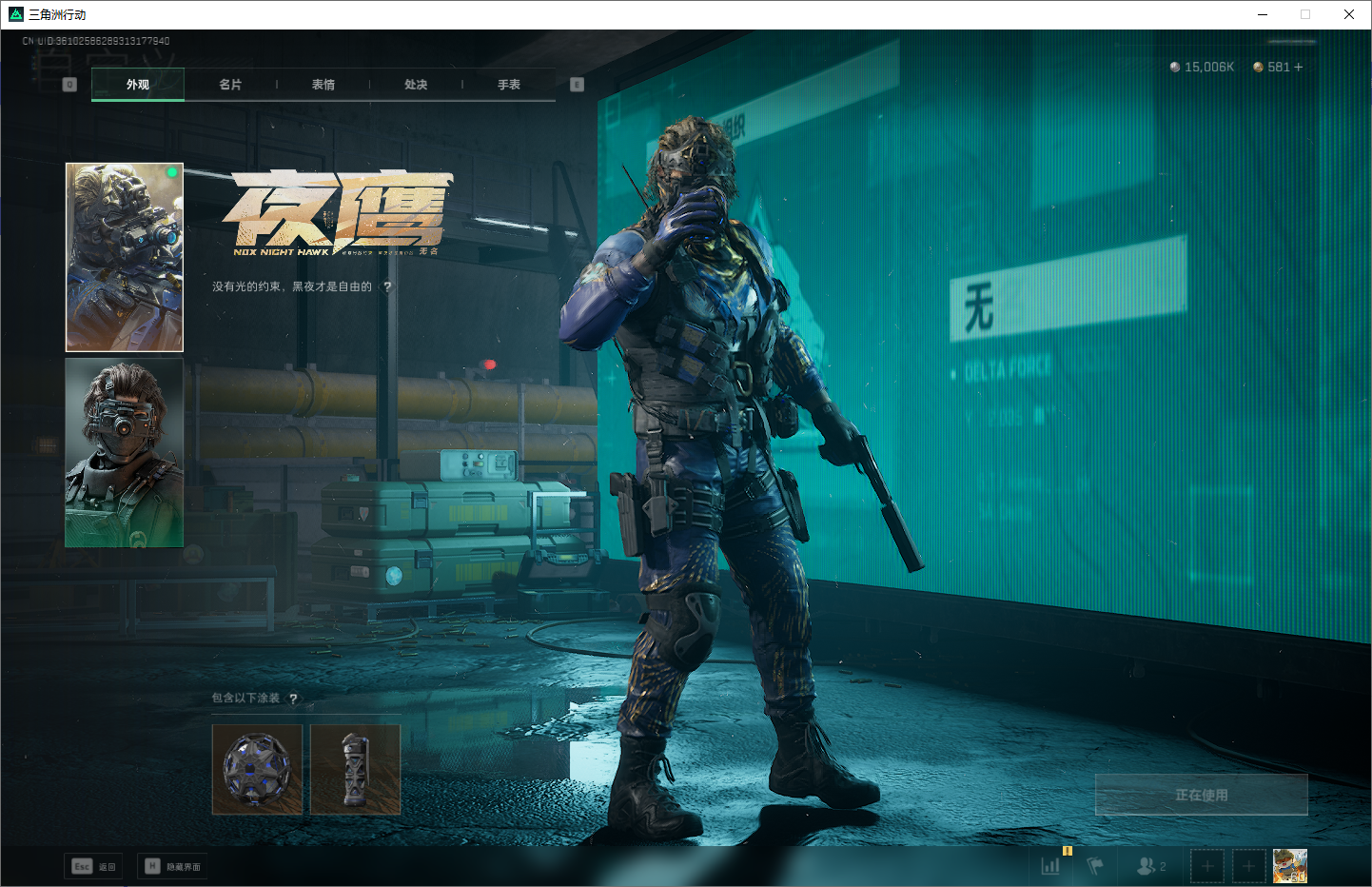This screenshot has height=887, width=1372.
Task: Click the yellow alert badge above statistics
Action: pyautogui.click(x=1068, y=851)
